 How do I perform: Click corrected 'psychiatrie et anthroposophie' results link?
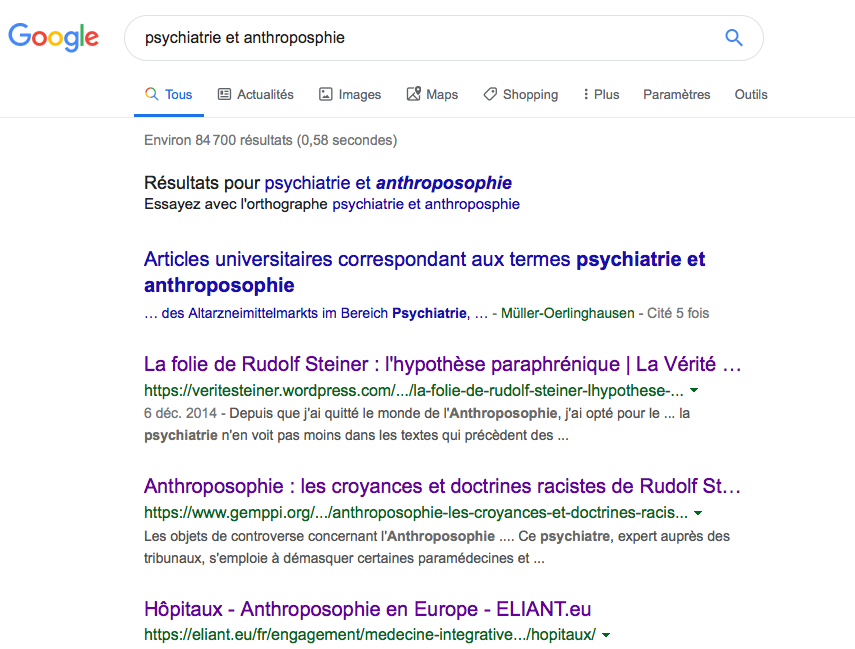(388, 183)
